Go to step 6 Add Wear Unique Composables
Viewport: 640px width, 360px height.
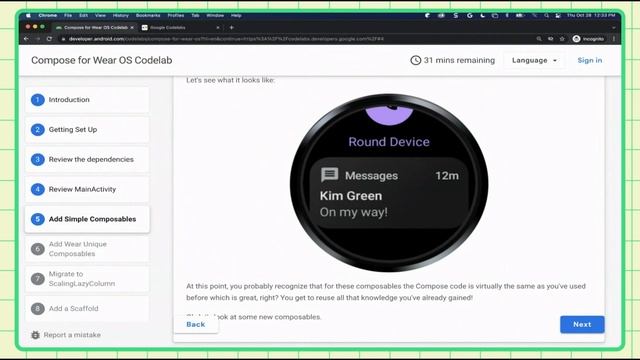point(87,249)
